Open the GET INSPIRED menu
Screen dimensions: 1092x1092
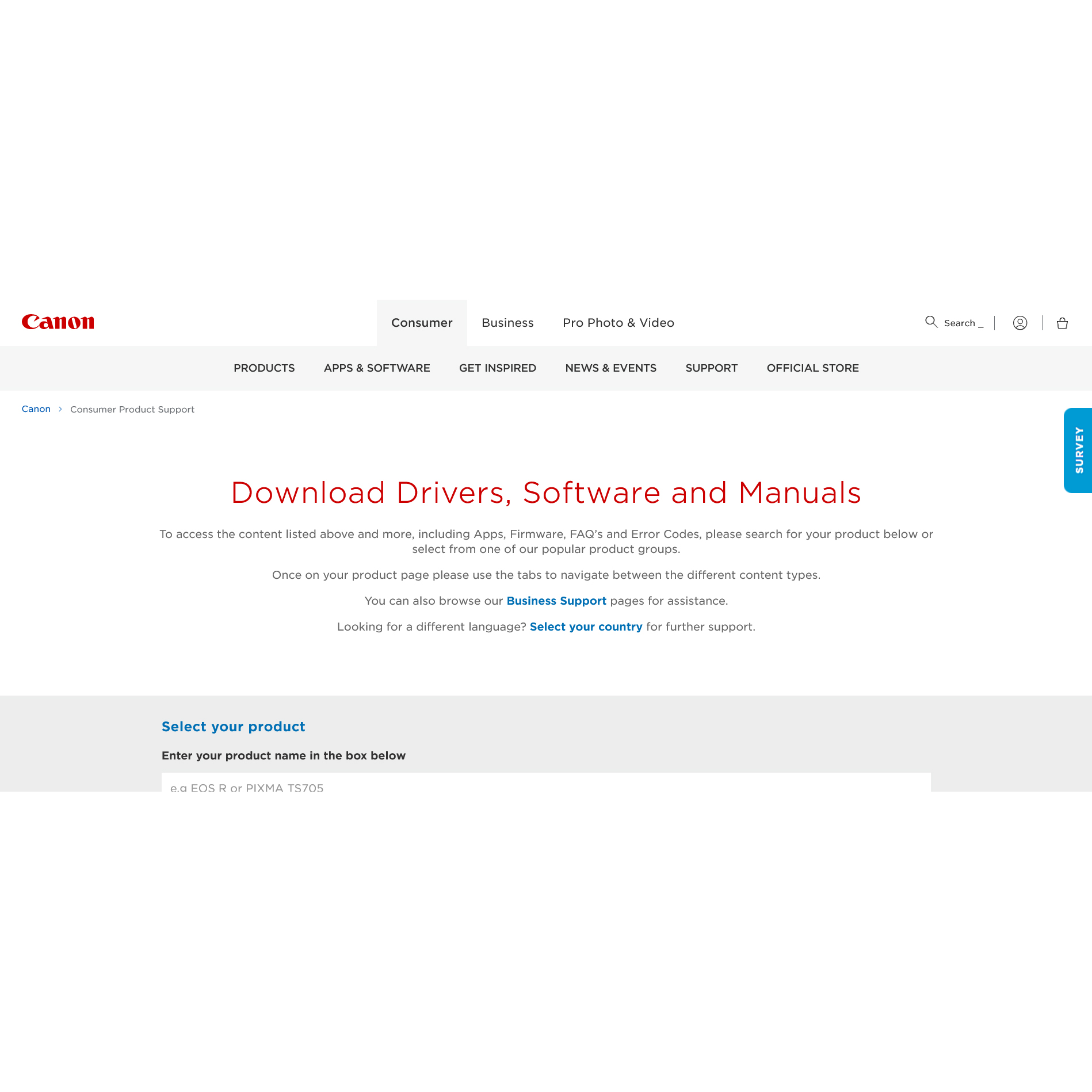(x=498, y=368)
